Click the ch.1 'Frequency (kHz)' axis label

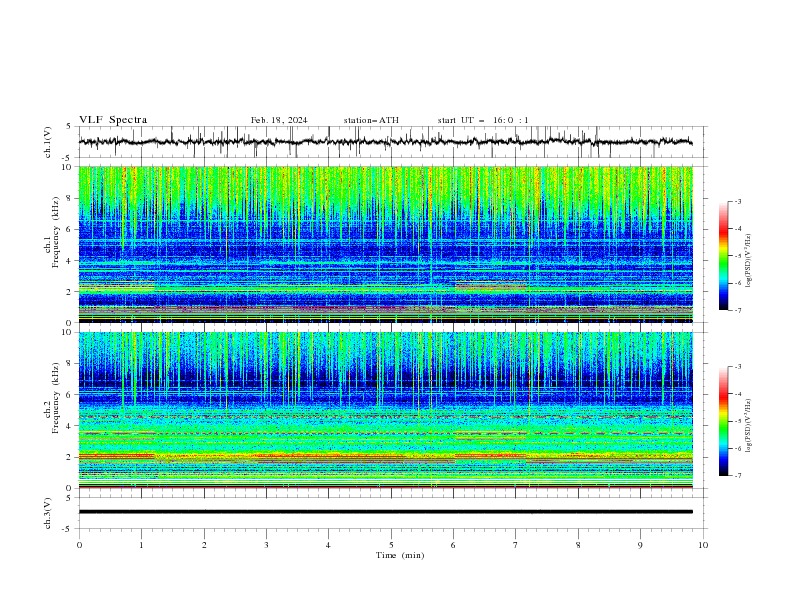pos(56,233)
